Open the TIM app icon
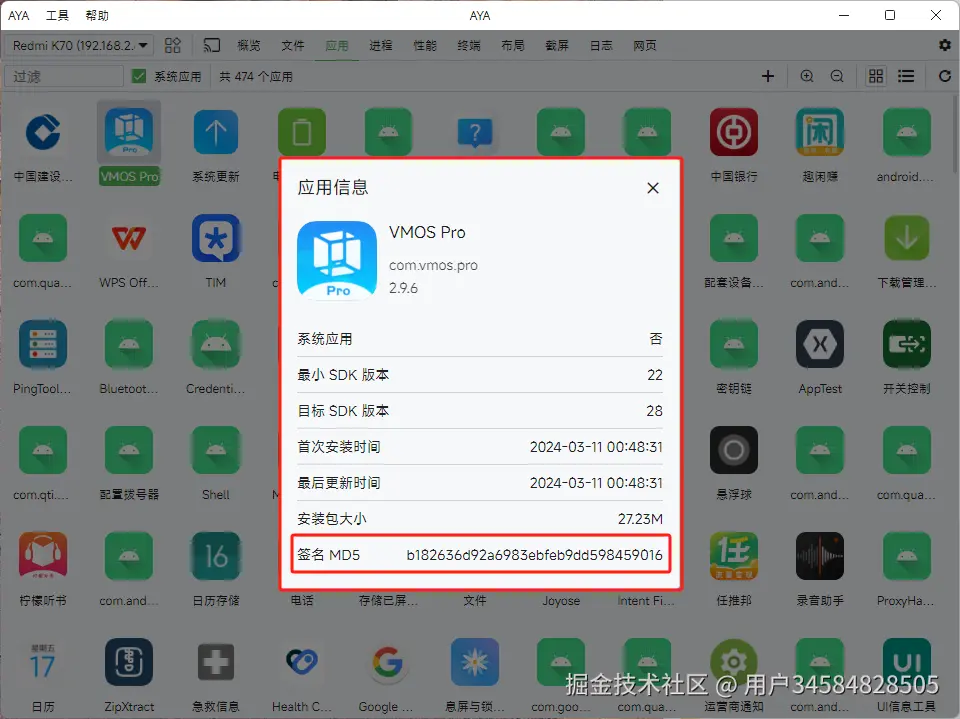 (x=216, y=238)
